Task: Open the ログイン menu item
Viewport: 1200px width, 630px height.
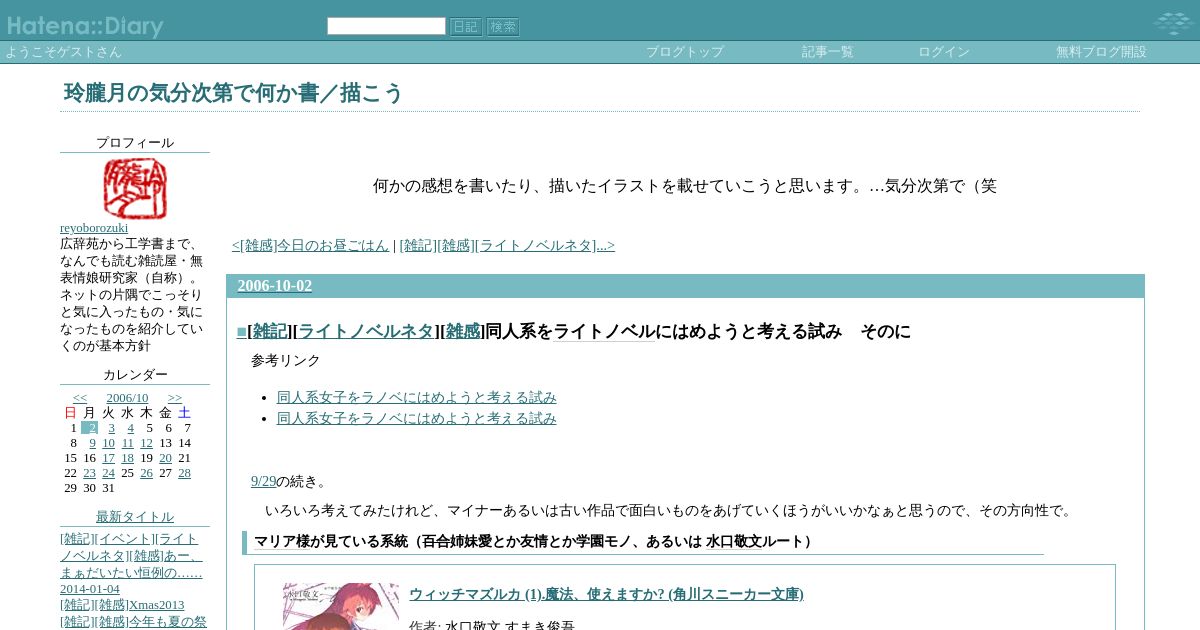Action: coord(944,52)
